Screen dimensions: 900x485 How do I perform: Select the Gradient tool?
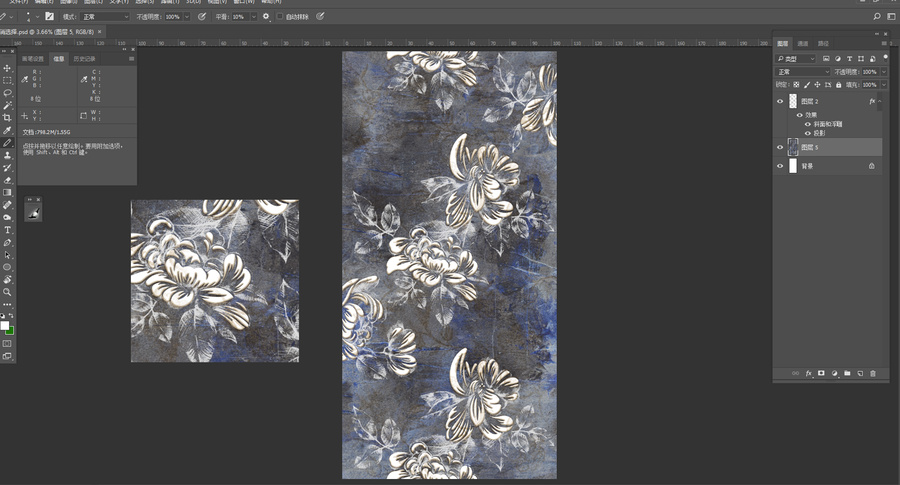(x=7, y=192)
